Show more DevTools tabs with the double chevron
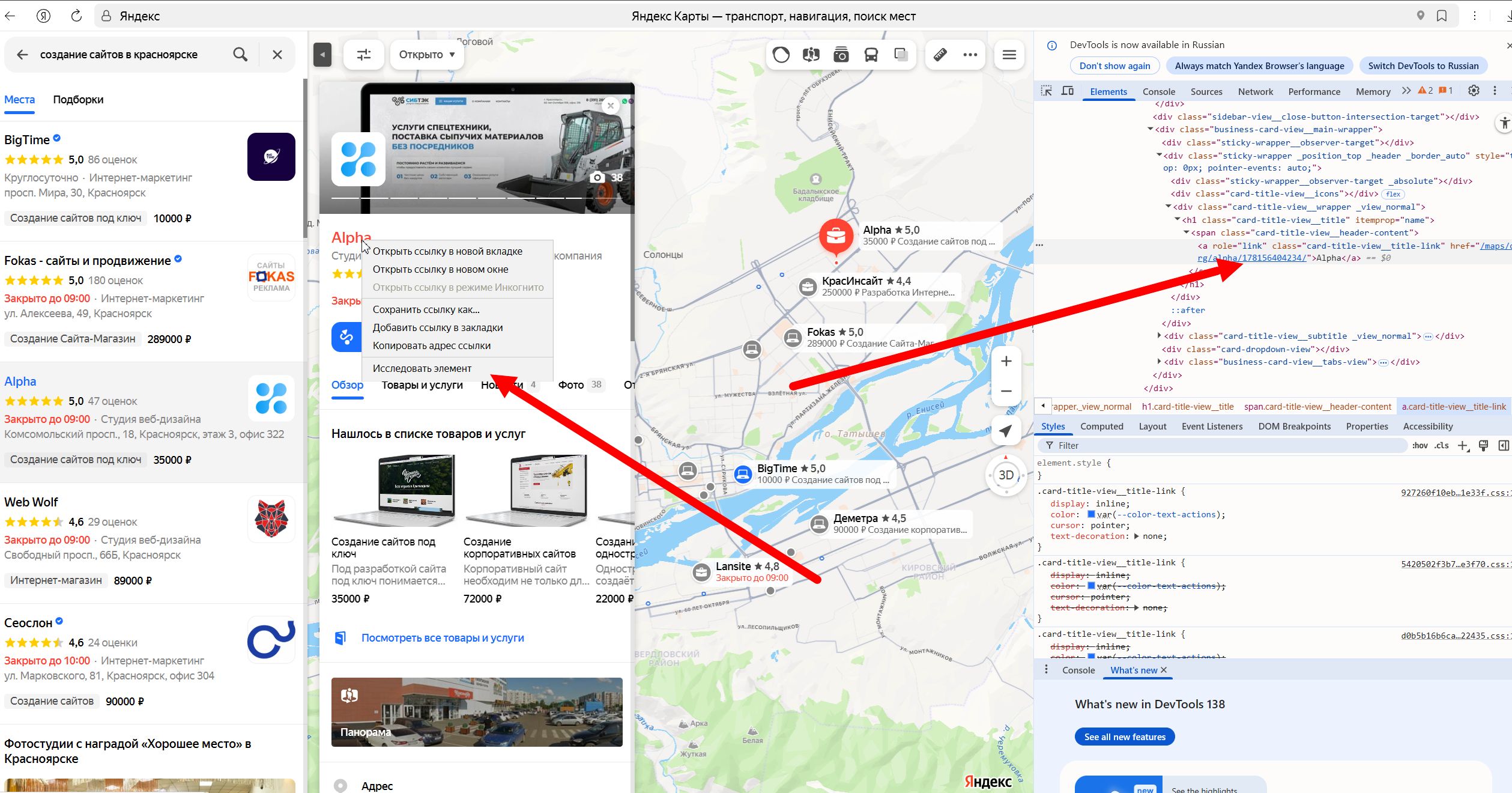The image size is (1512, 793). pos(1406,91)
